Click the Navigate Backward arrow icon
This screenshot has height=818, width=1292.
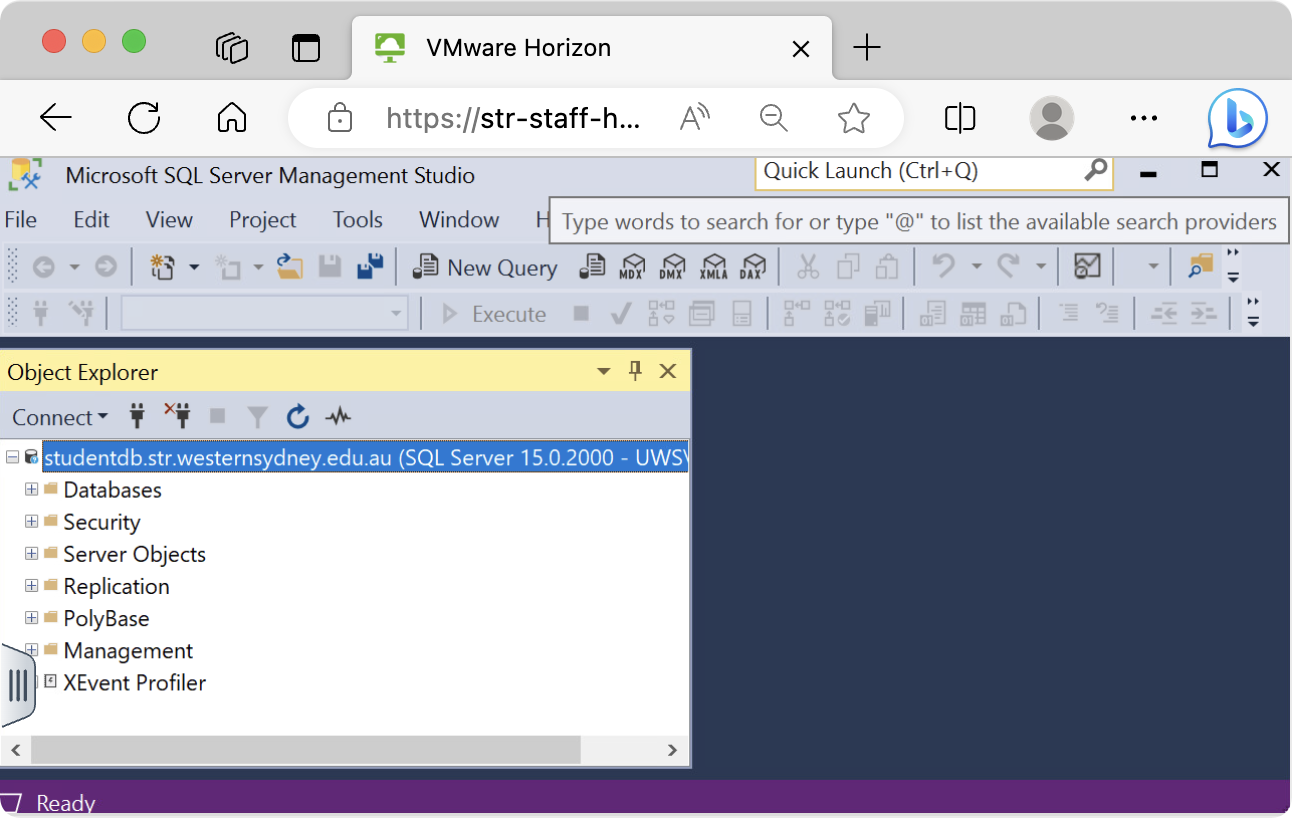43,267
